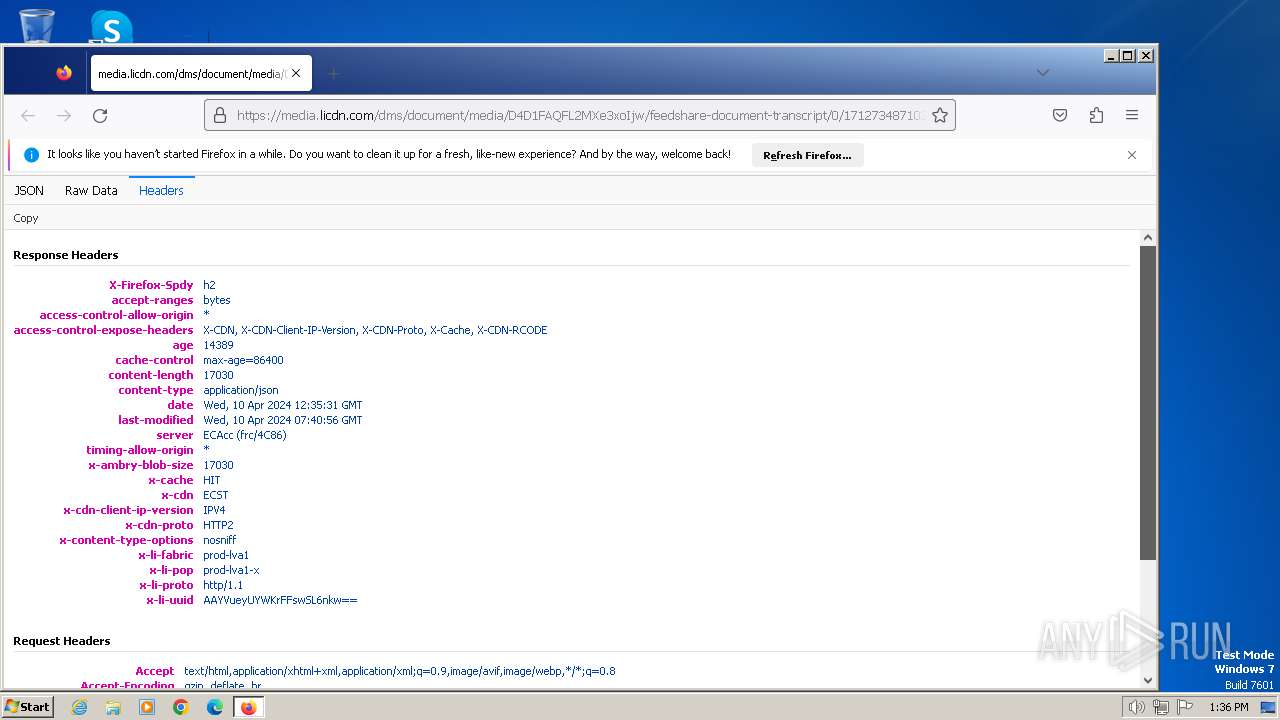This screenshot has width=1280, height=720.
Task: Click the Accept request header value
Action: coord(400,671)
